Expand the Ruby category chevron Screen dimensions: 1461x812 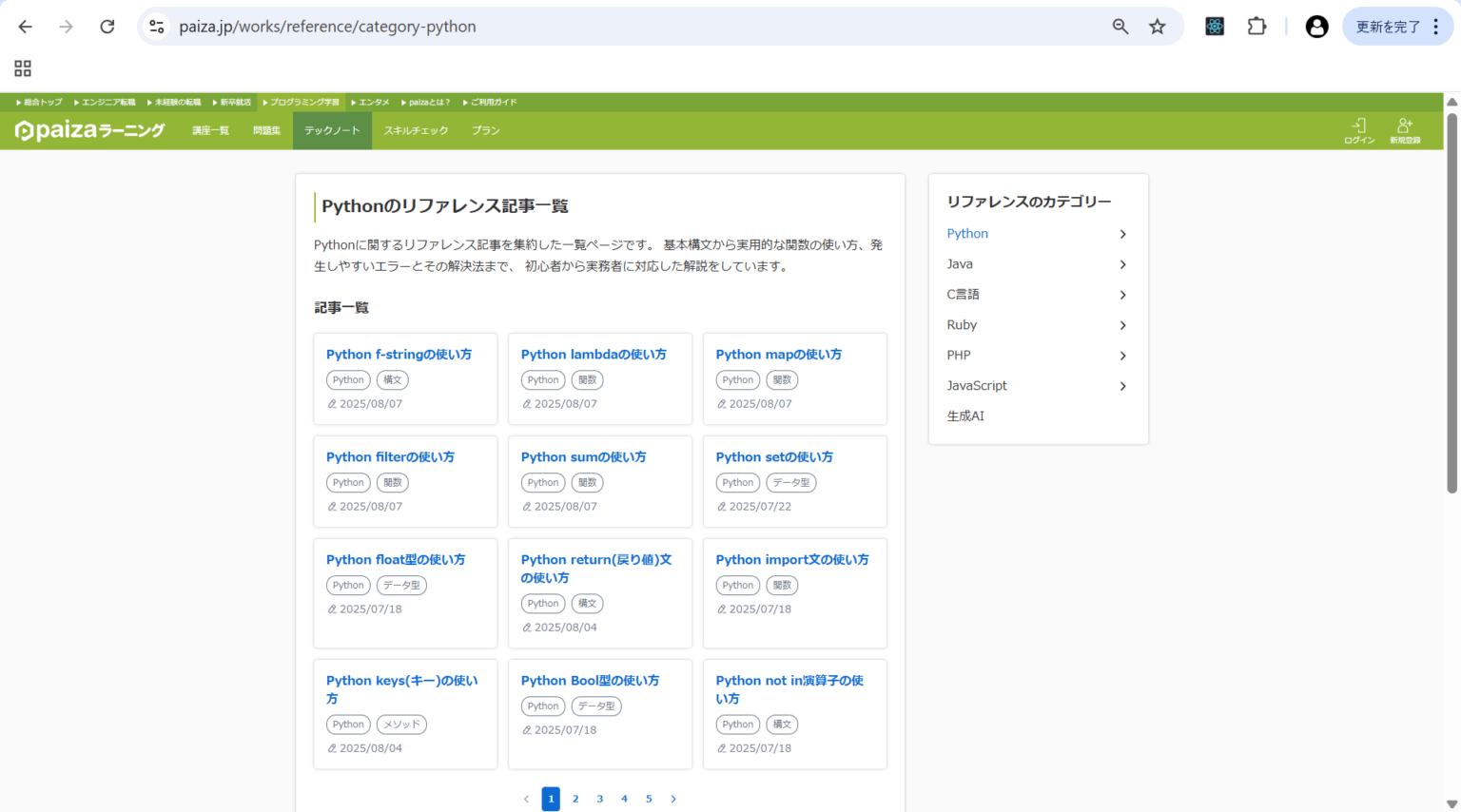[1122, 325]
